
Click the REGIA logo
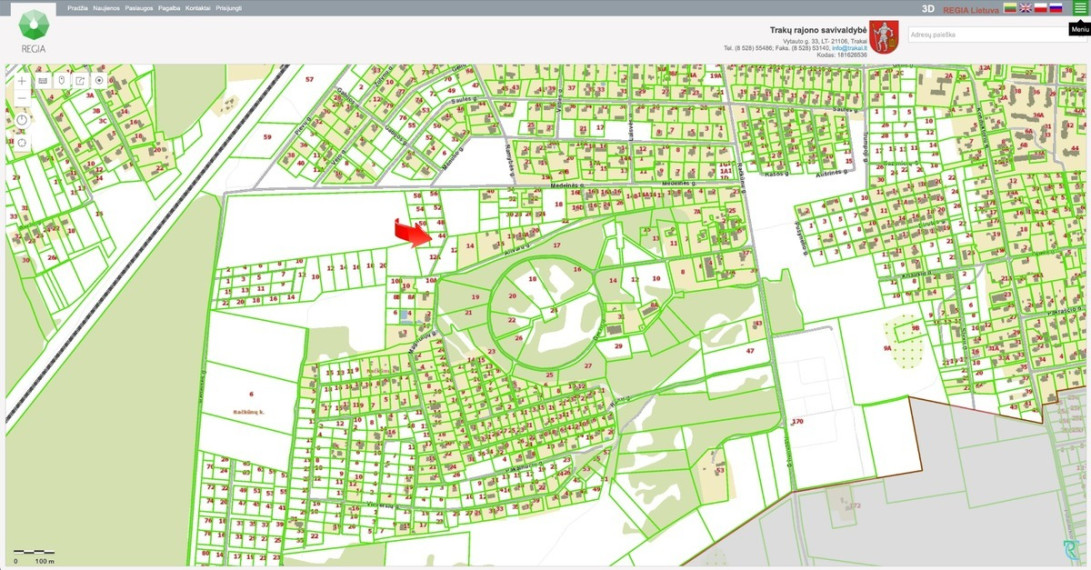[33, 31]
